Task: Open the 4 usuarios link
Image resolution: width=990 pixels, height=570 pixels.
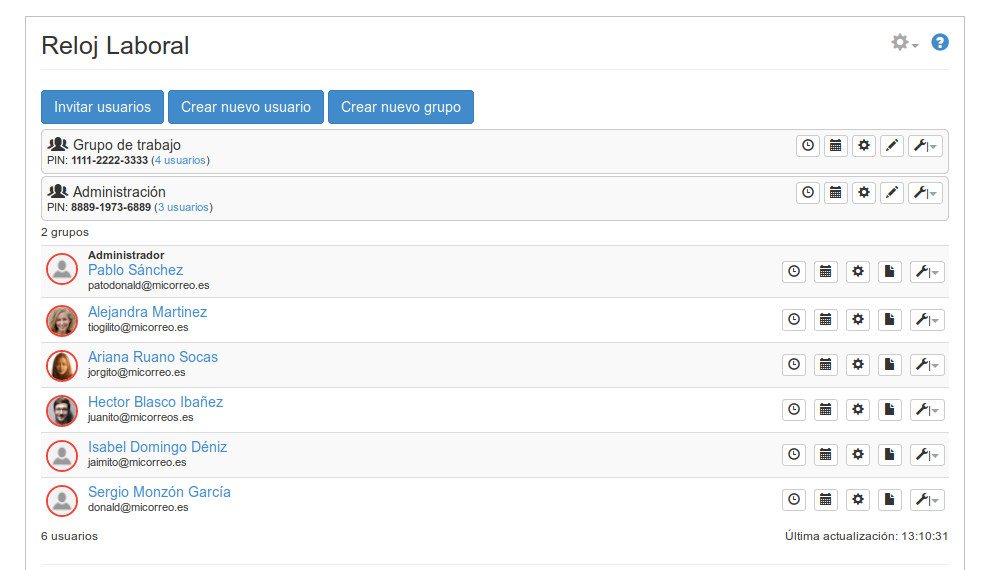Action: coord(180,160)
